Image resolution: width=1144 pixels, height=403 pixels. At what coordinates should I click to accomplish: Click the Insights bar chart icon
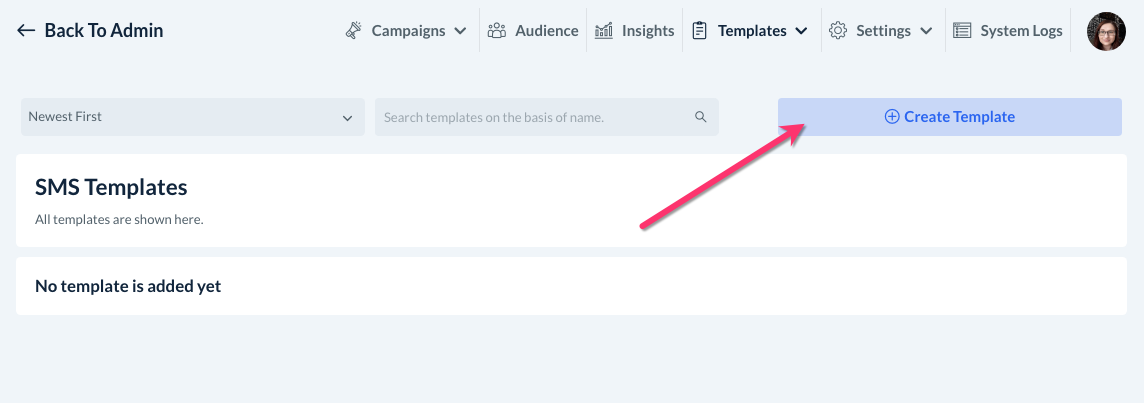pyautogui.click(x=604, y=31)
